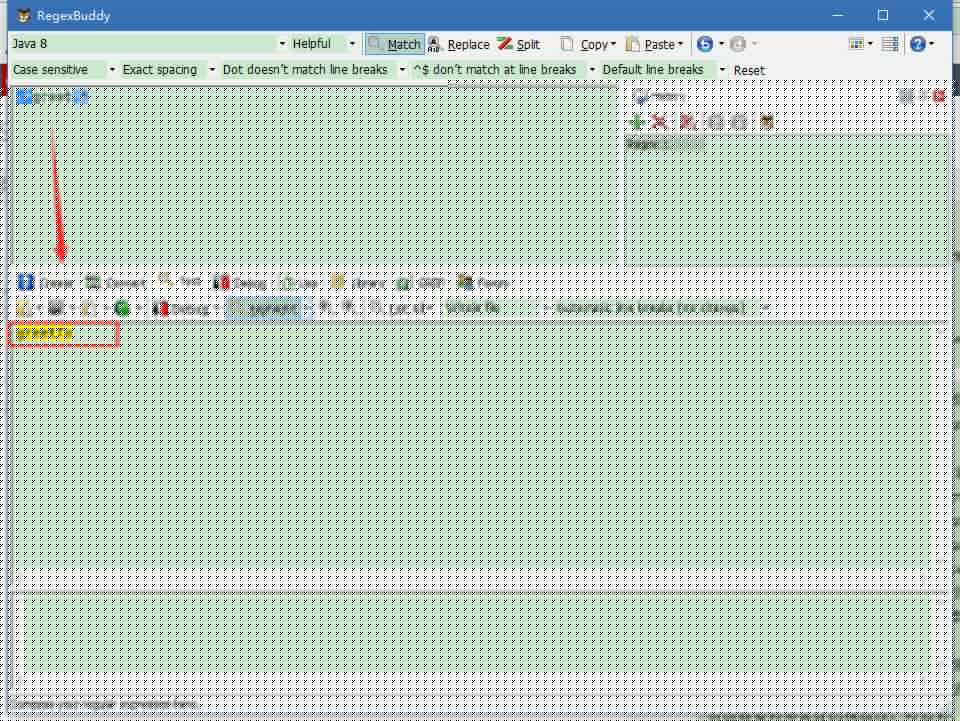Image resolution: width=960 pixels, height=721 pixels.
Task: Open the Copy dropdown arrow
Action: point(613,44)
